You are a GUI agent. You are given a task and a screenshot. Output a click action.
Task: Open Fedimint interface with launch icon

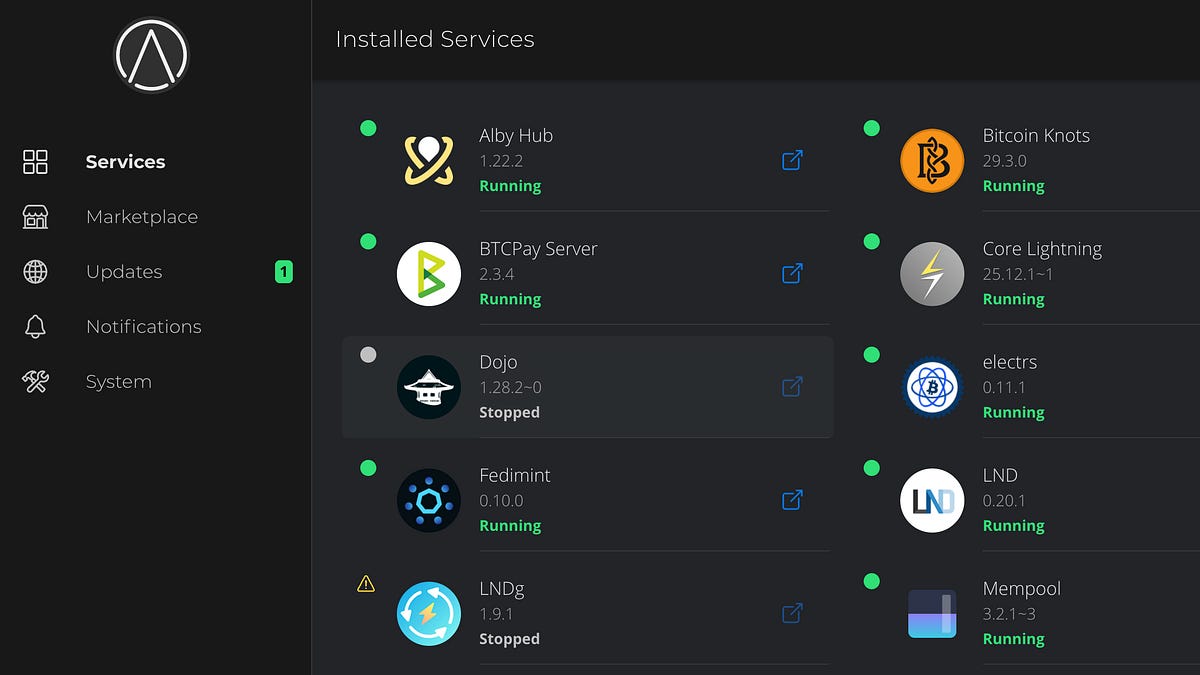tap(792, 499)
